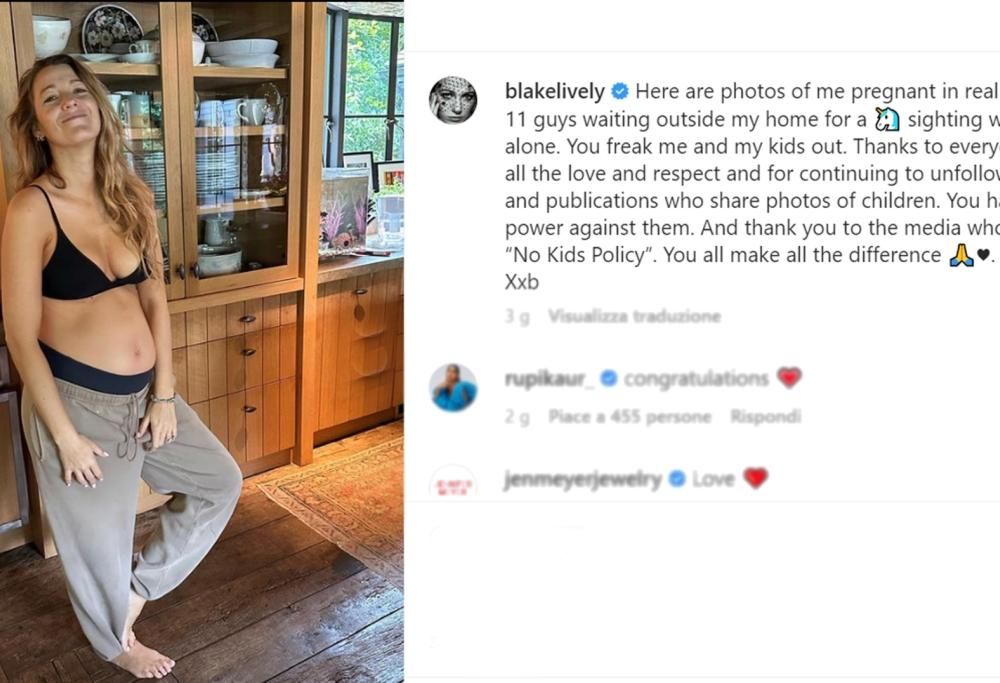Click the jenmeyerjewelry username
The height and width of the screenshot is (683, 1000).
[x=583, y=479]
